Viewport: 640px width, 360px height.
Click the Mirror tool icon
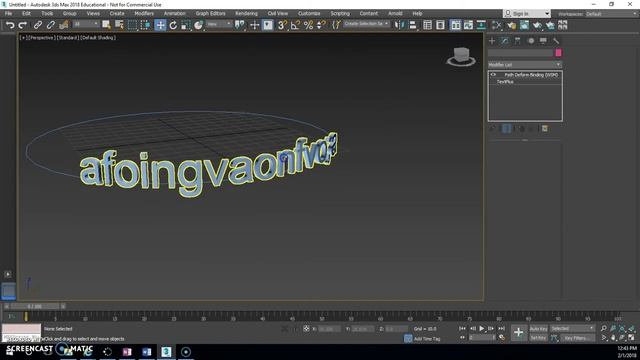tap(399, 25)
